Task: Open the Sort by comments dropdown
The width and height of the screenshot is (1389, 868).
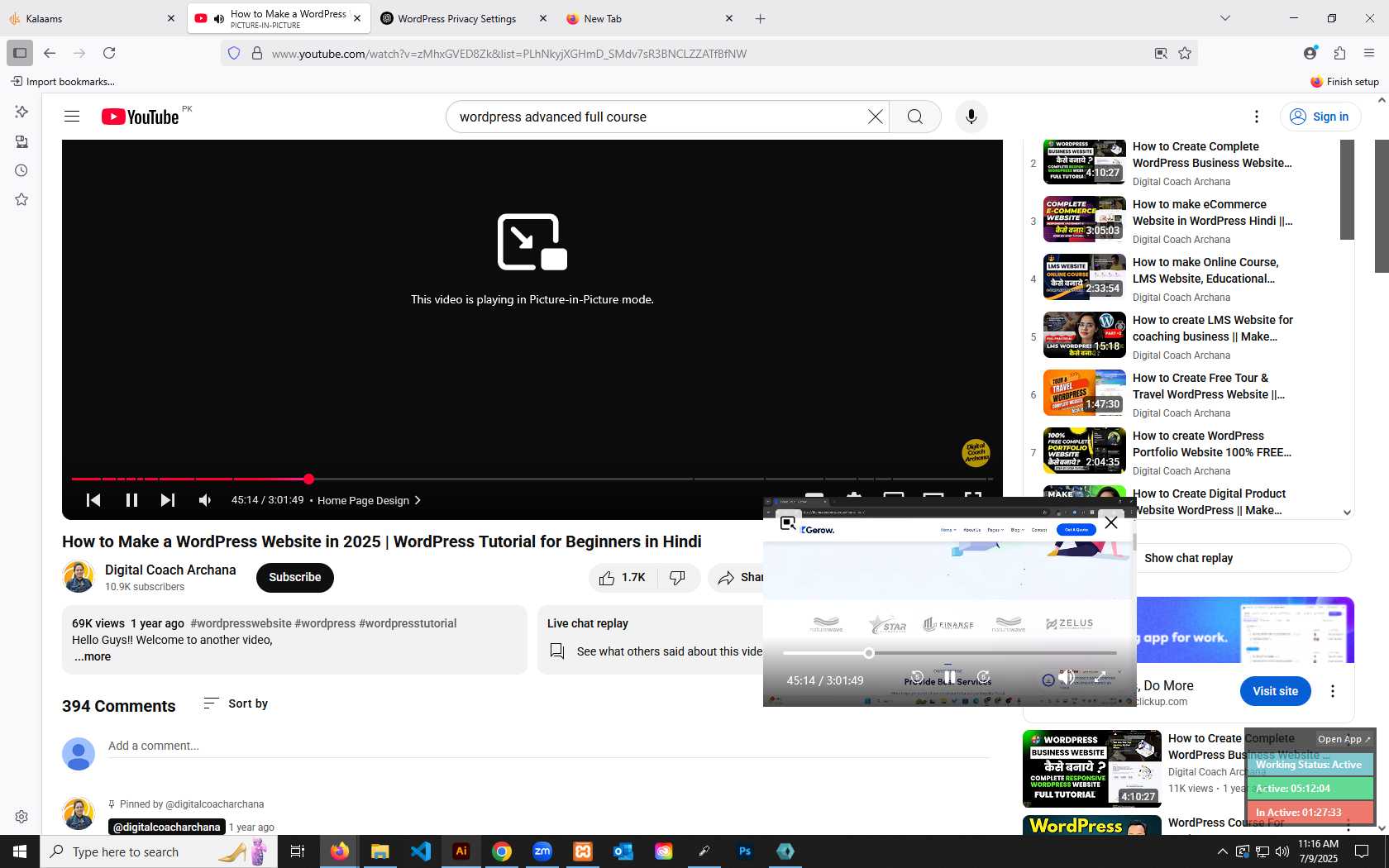Action: 236,703
